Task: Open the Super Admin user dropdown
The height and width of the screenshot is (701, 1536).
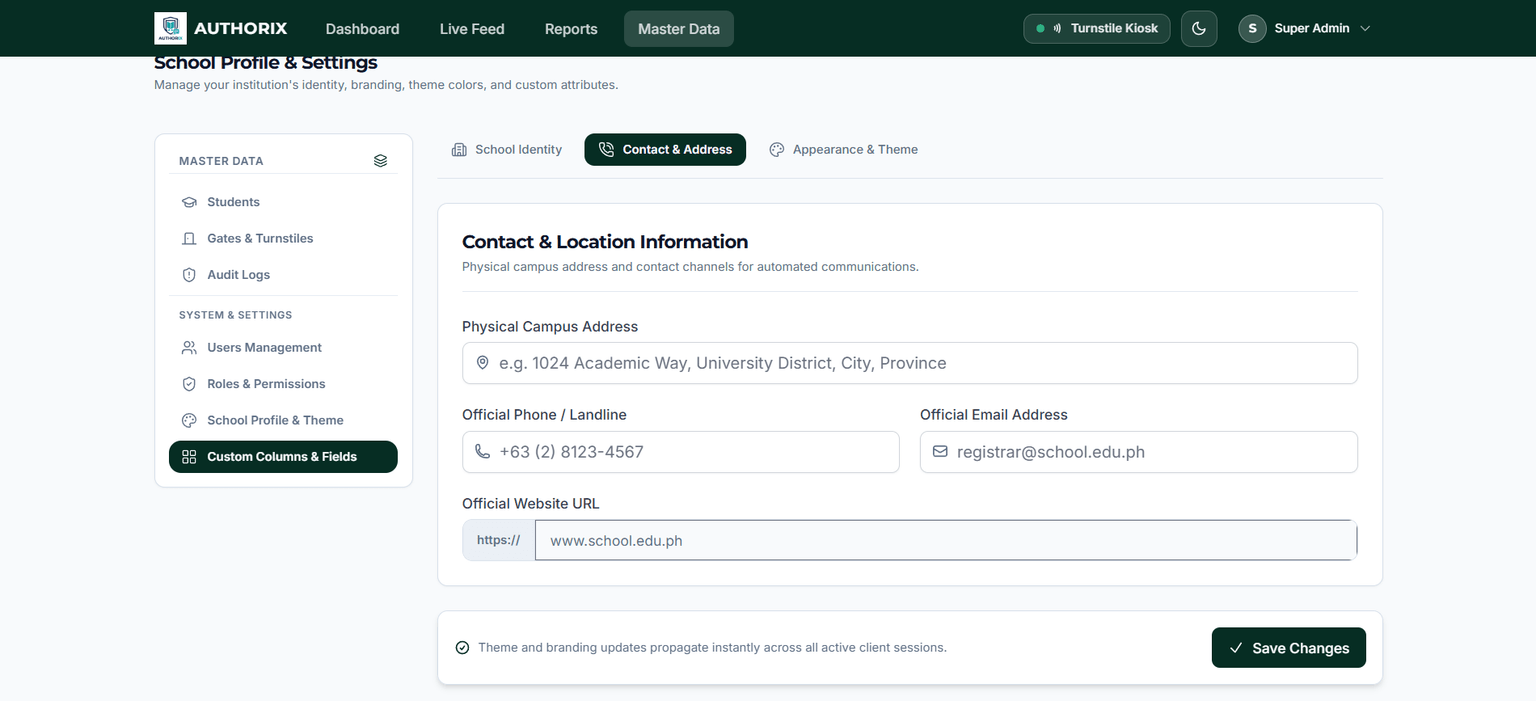Action: pos(1305,28)
